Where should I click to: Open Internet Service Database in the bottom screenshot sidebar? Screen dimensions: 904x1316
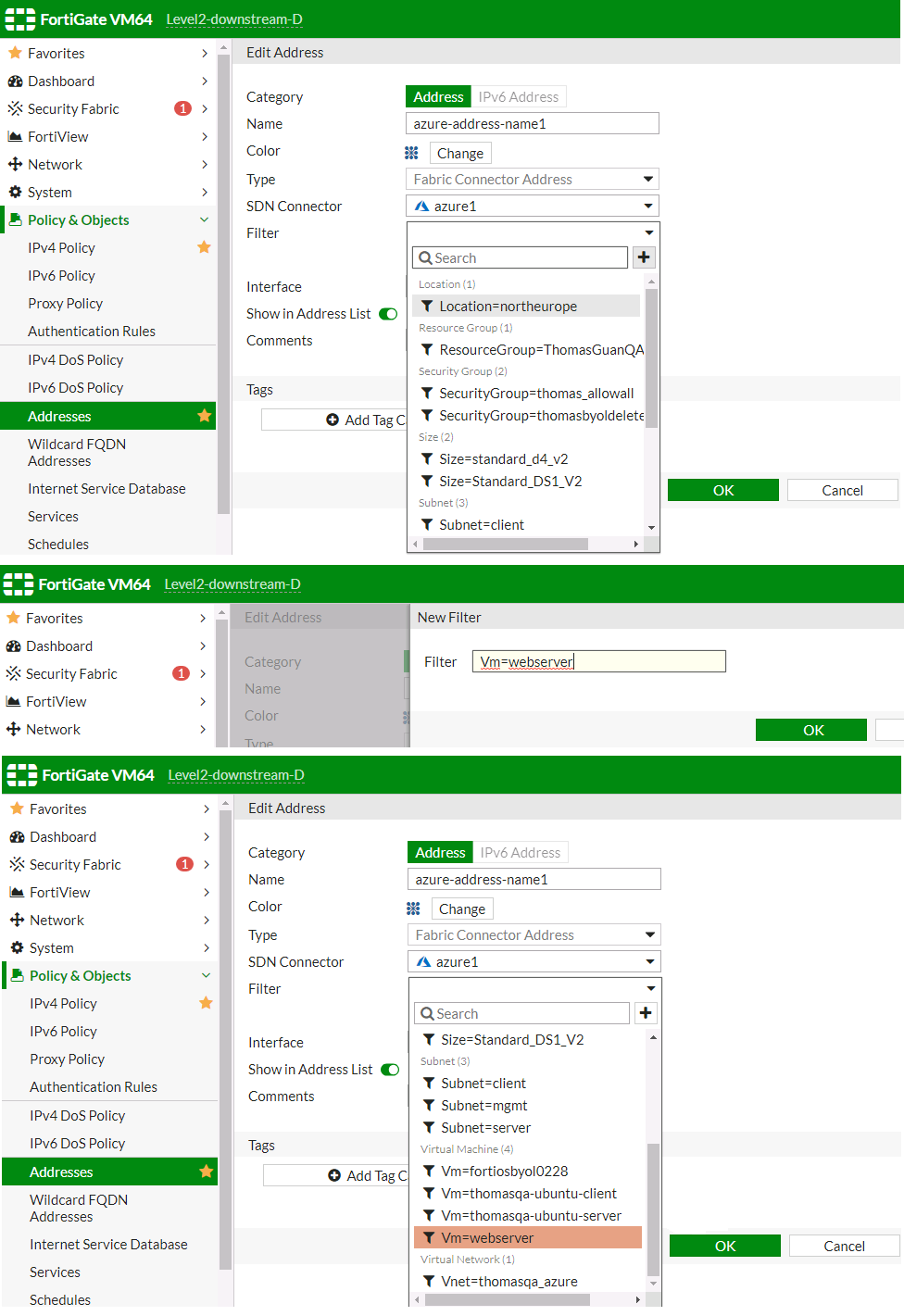click(x=108, y=1244)
